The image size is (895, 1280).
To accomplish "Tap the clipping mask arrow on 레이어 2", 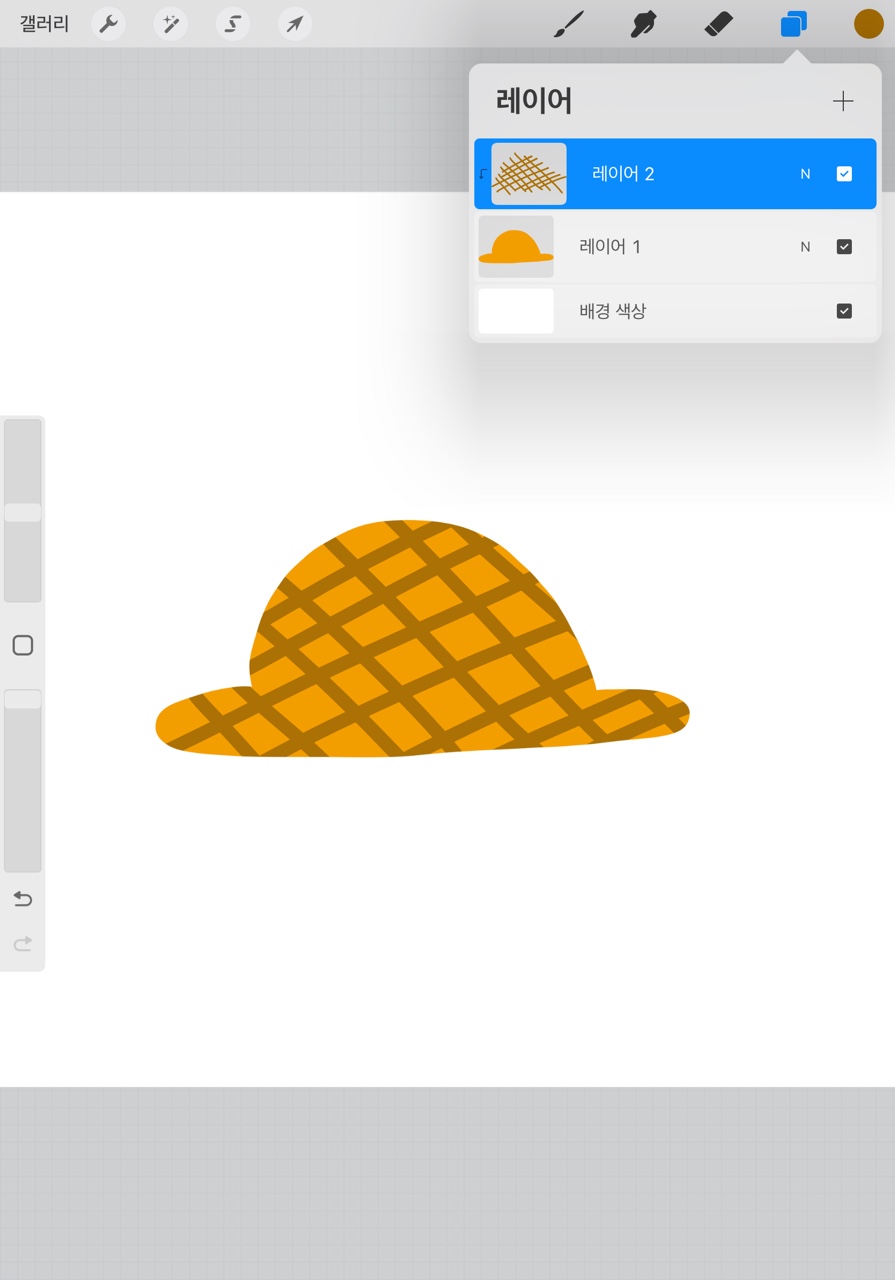I will (x=483, y=174).
